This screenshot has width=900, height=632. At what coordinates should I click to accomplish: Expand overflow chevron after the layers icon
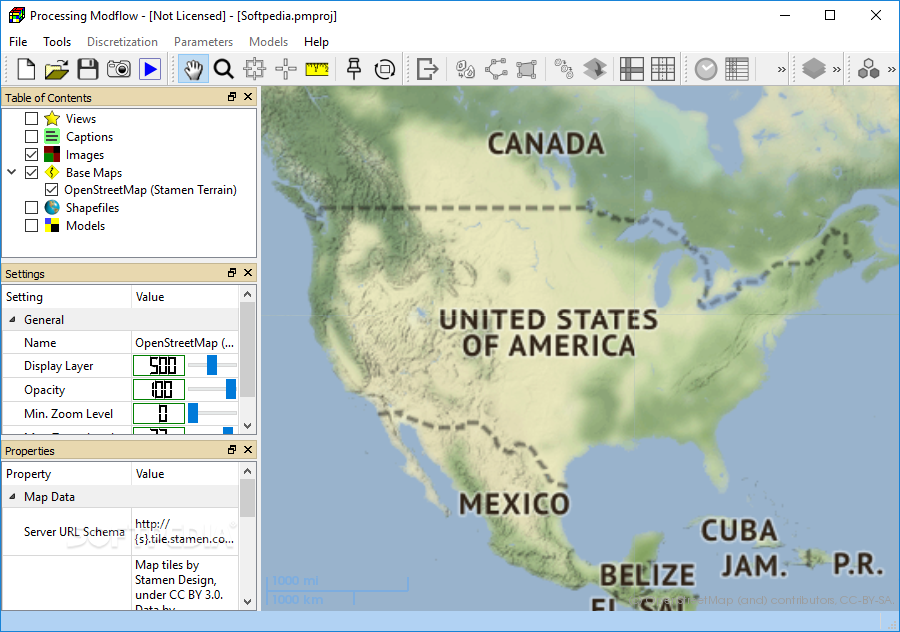point(836,69)
